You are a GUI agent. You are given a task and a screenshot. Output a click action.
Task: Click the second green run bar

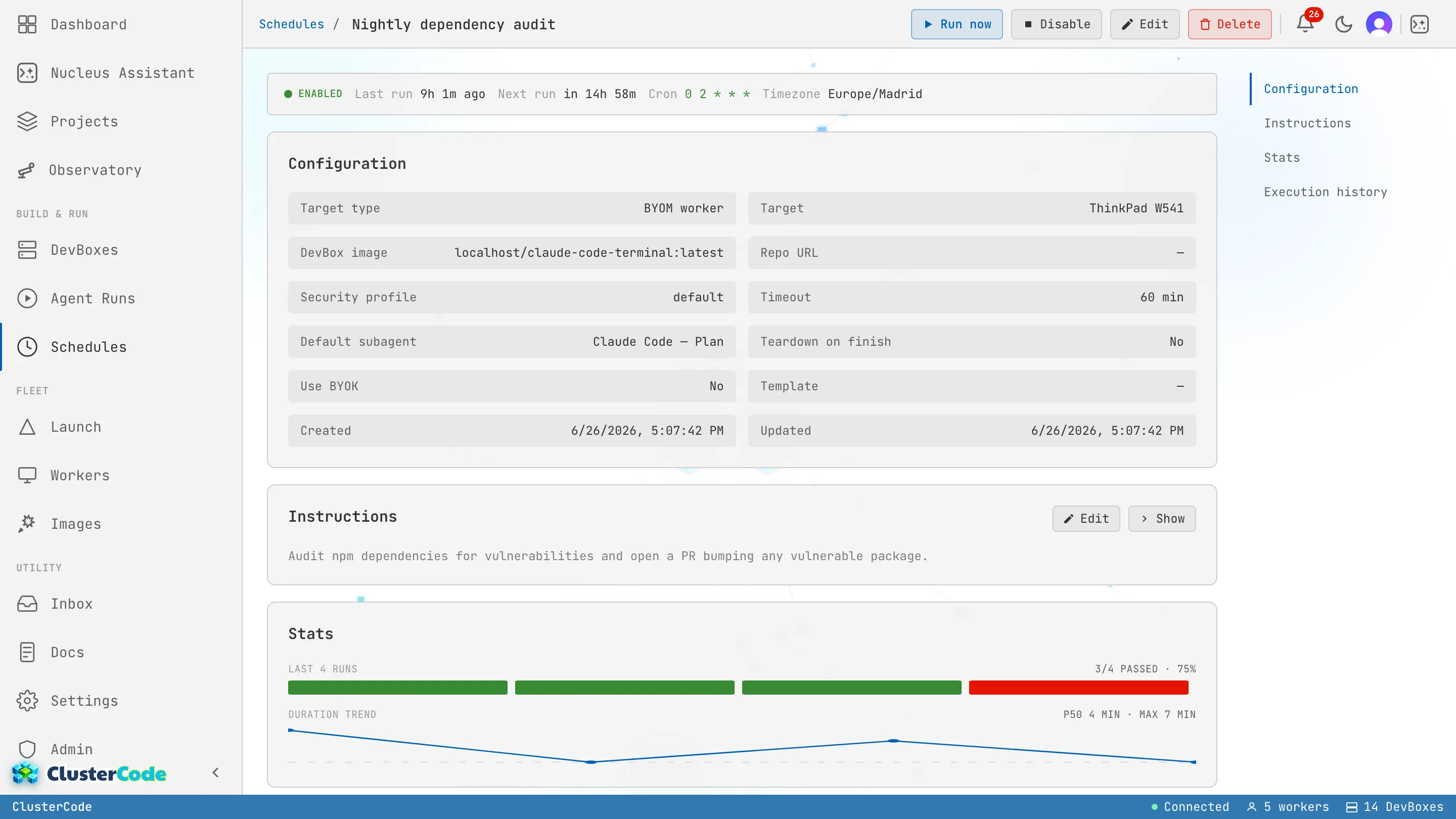click(624, 688)
